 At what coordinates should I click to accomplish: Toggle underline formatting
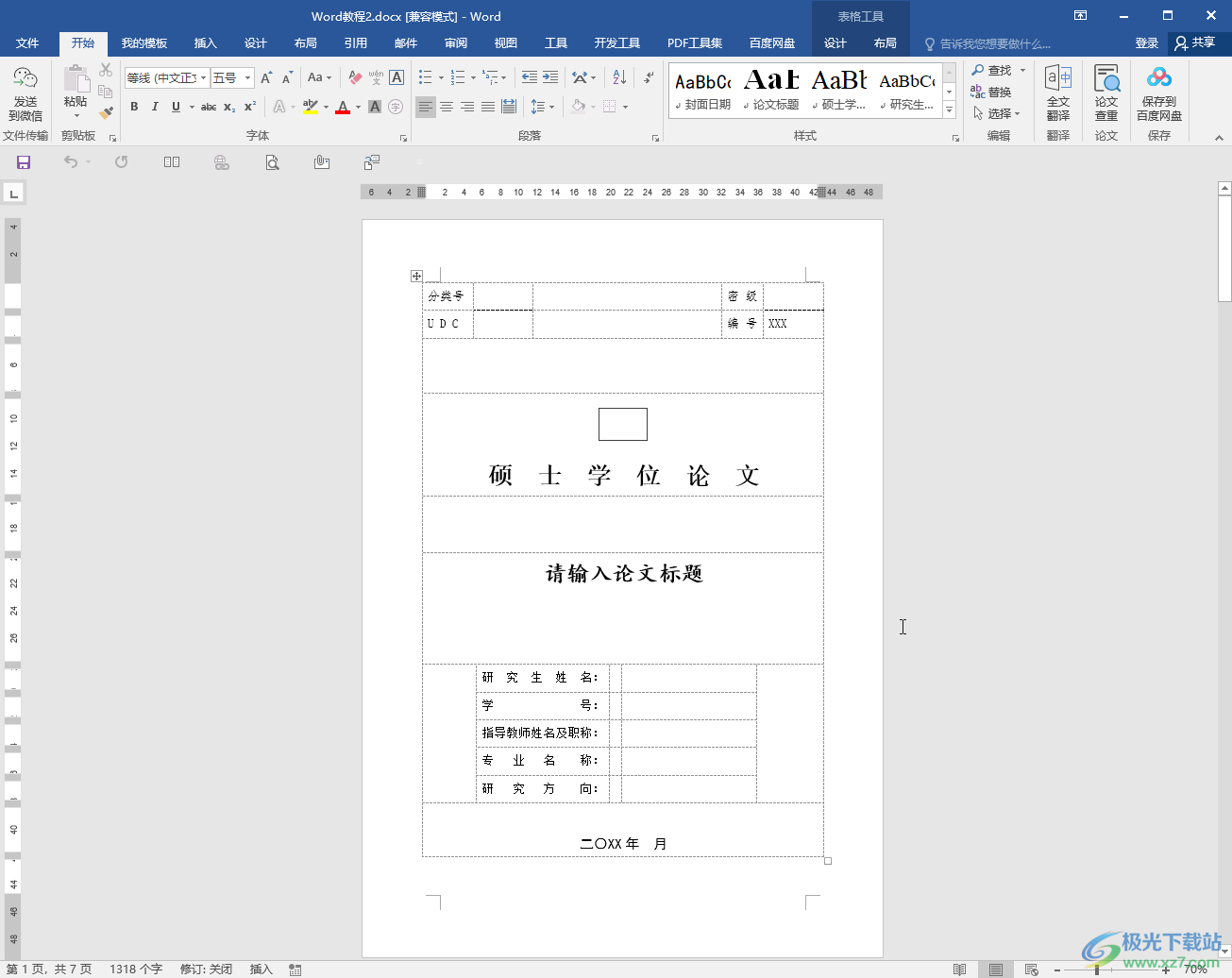[x=176, y=107]
